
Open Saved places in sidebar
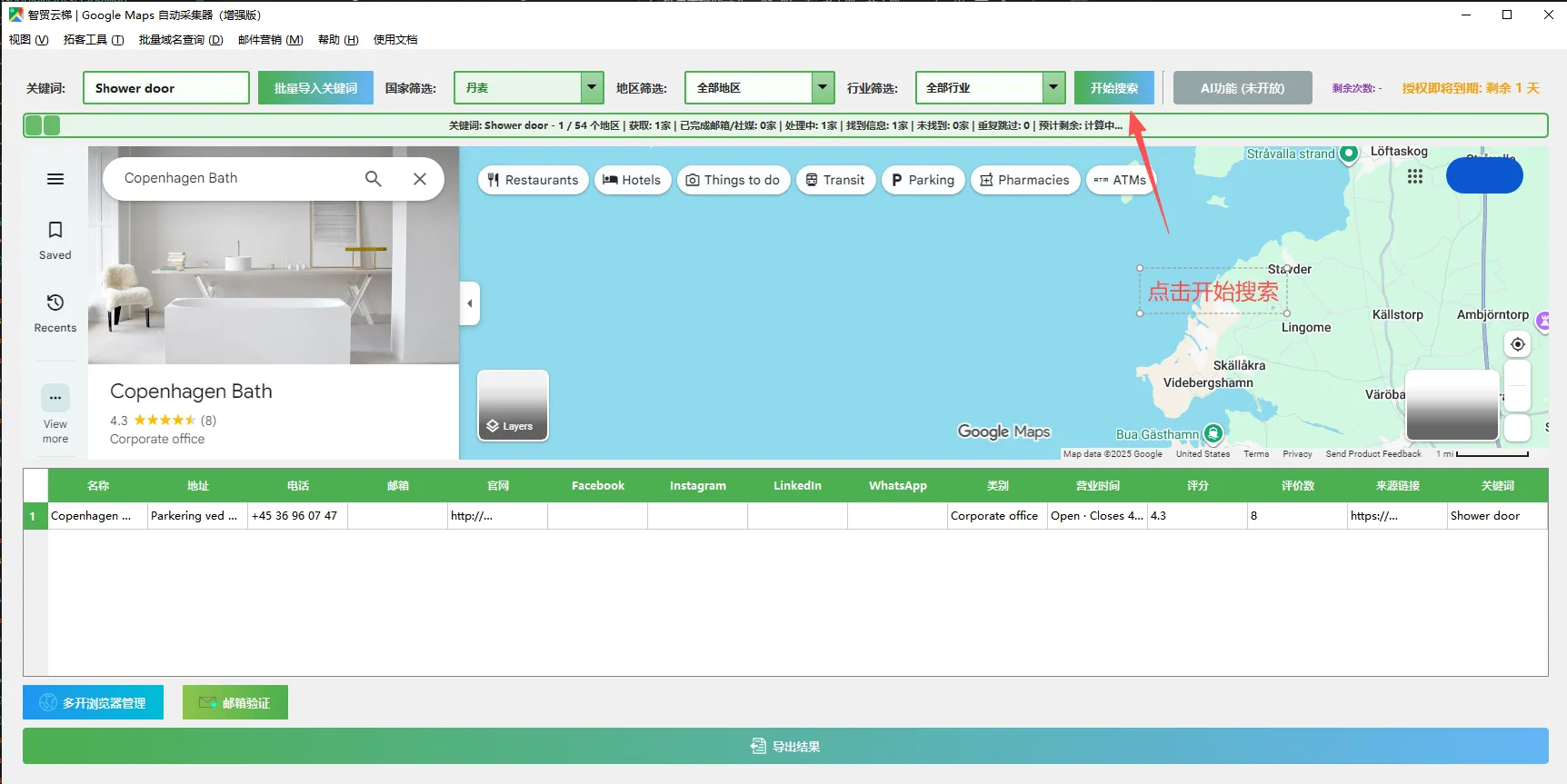[x=55, y=240]
